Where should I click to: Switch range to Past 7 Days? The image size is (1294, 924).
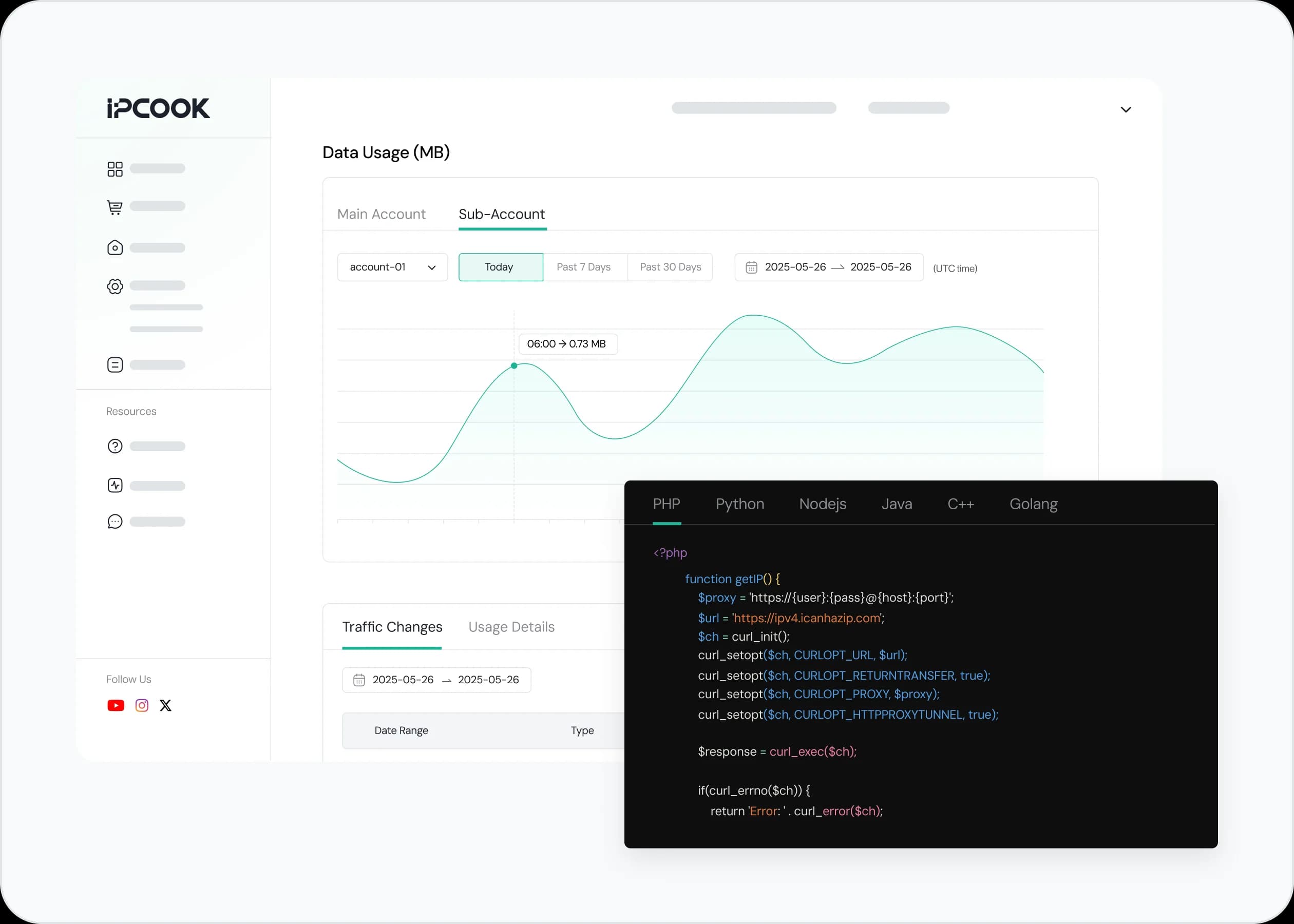pos(584,267)
